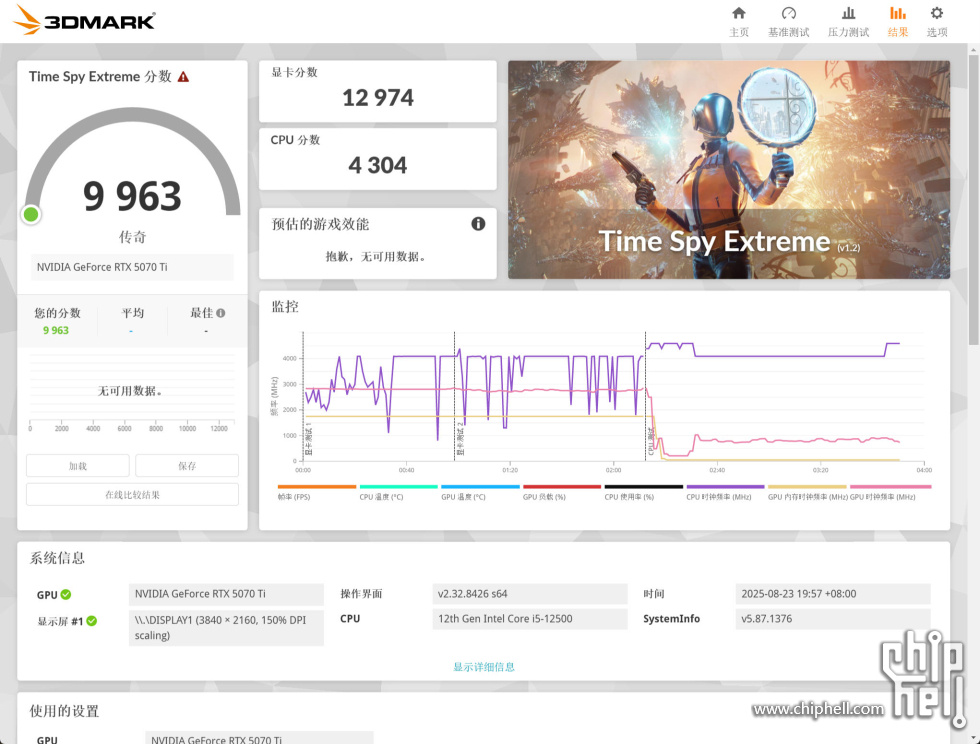Toggle the CPU 温度 teal legend swatch
This screenshot has width=980, height=744.
[x=398, y=486]
